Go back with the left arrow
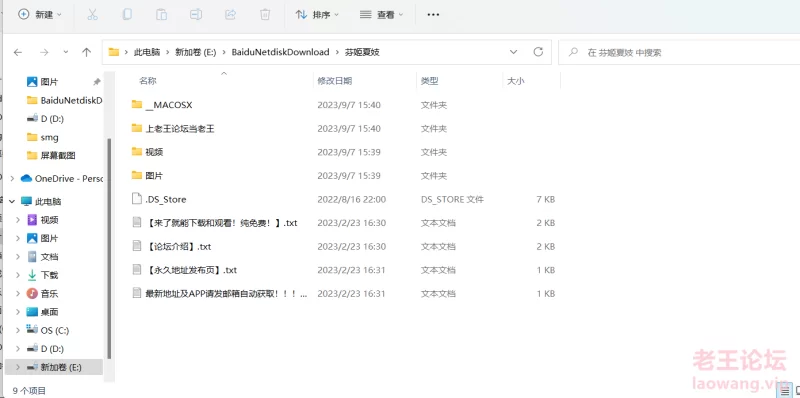The image size is (800, 398). click(x=18, y=52)
